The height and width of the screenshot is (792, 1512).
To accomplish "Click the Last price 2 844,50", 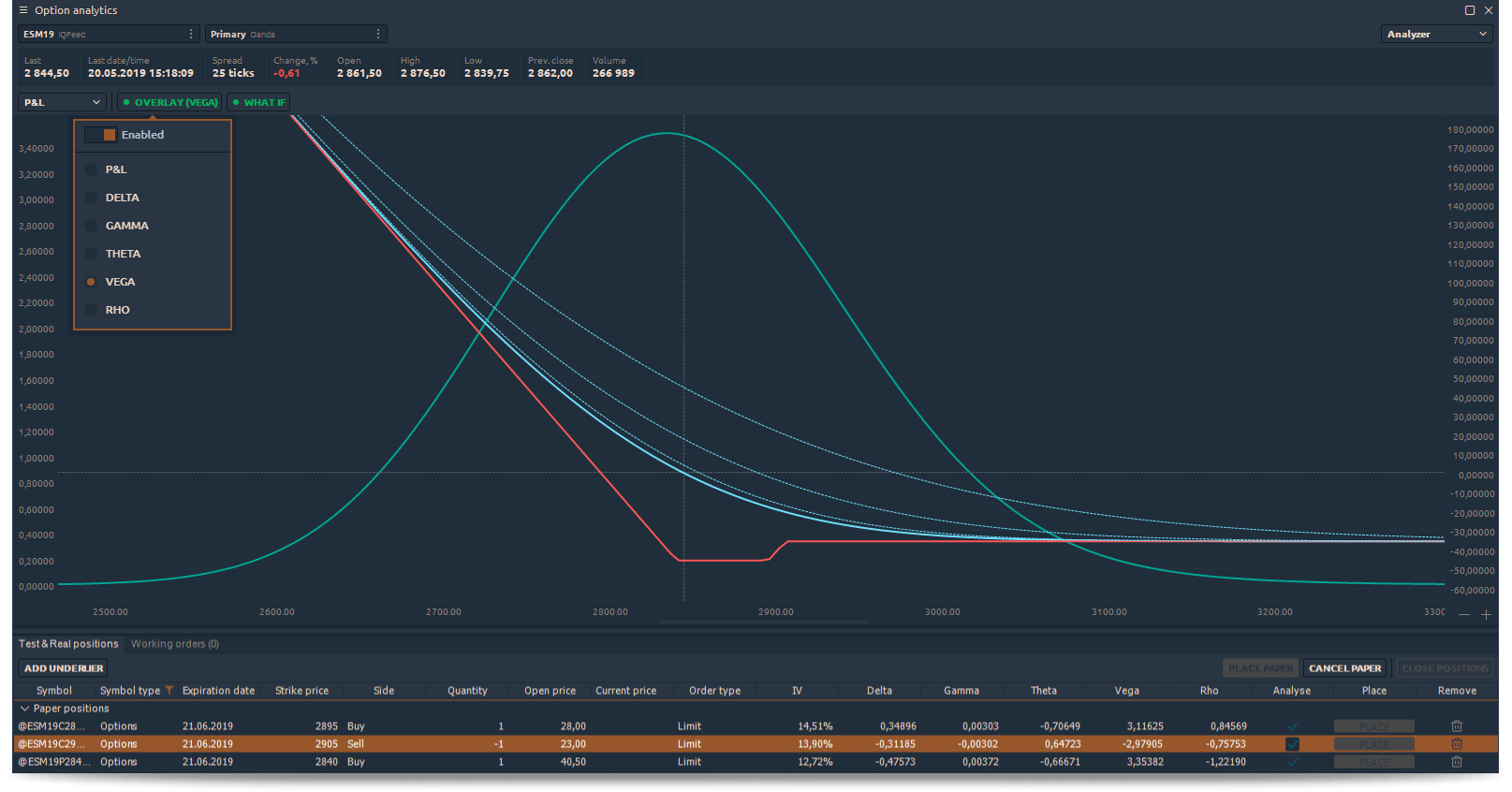I will tap(47, 73).
